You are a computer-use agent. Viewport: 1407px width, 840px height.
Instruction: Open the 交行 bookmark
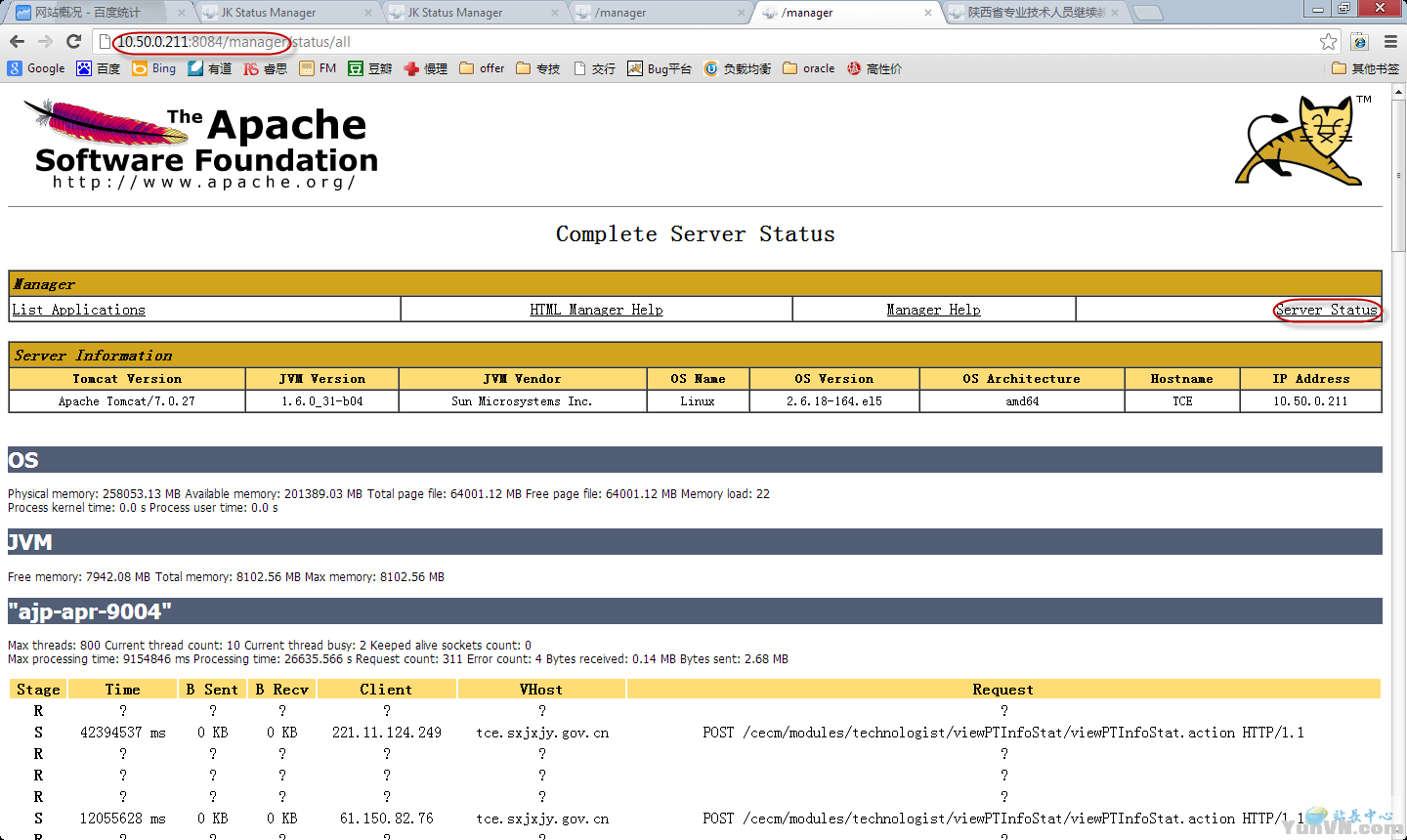[x=594, y=68]
